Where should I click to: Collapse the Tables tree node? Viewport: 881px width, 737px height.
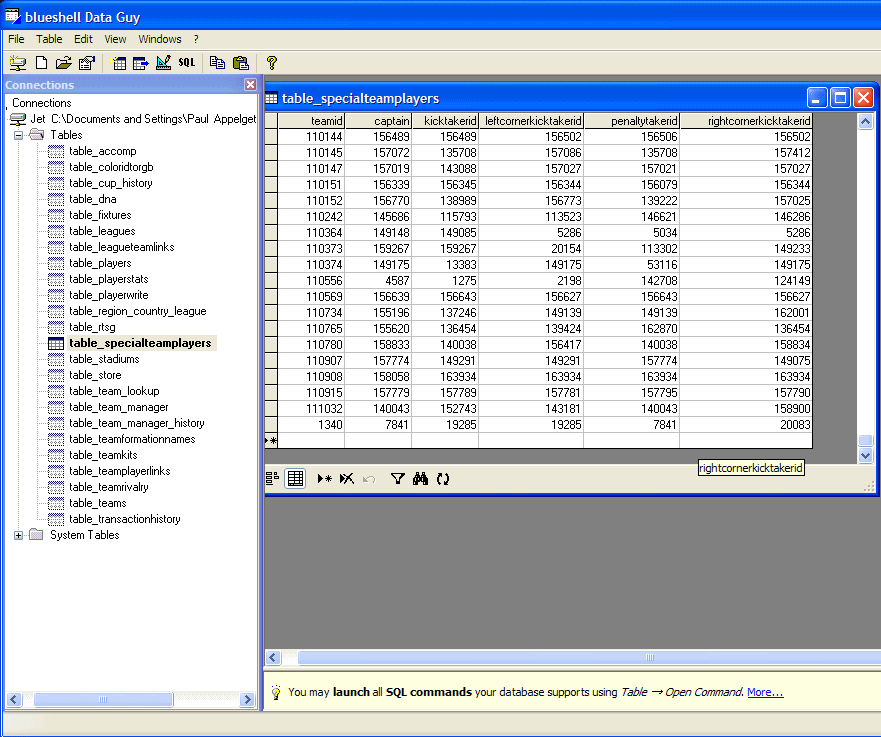click(19, 135)
